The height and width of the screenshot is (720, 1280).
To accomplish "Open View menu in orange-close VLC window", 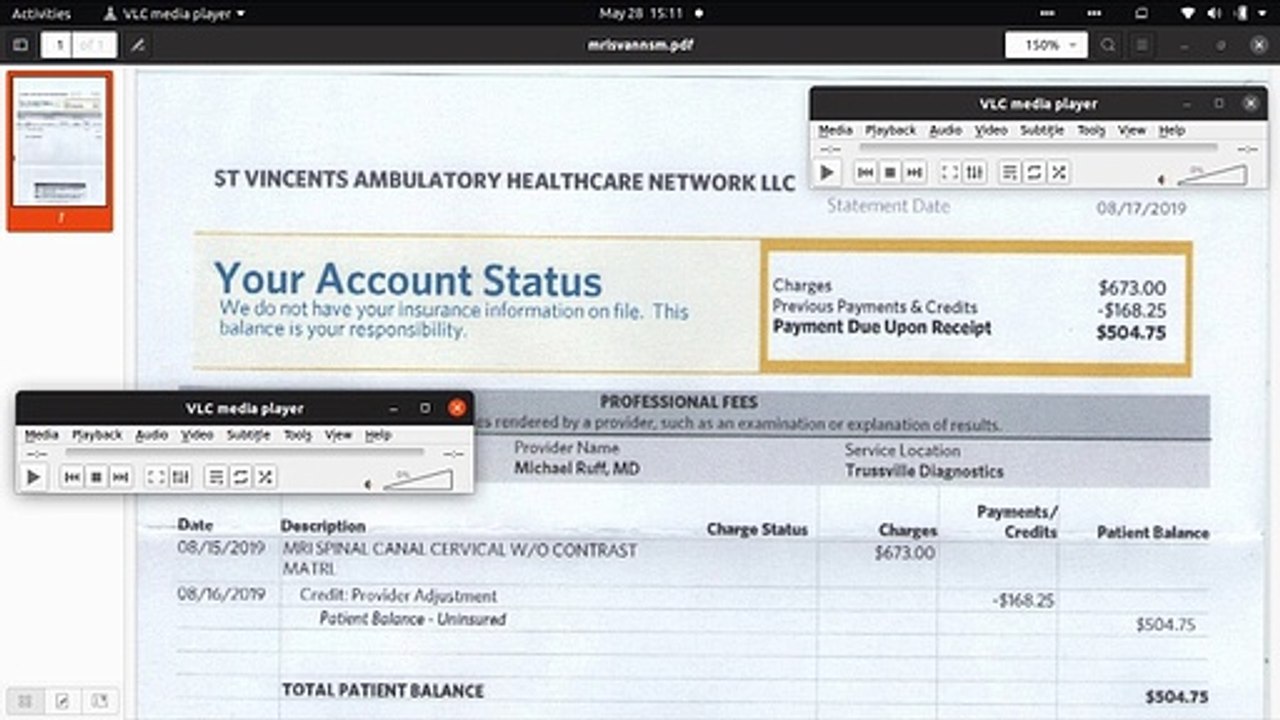I will tap(338, 435).
